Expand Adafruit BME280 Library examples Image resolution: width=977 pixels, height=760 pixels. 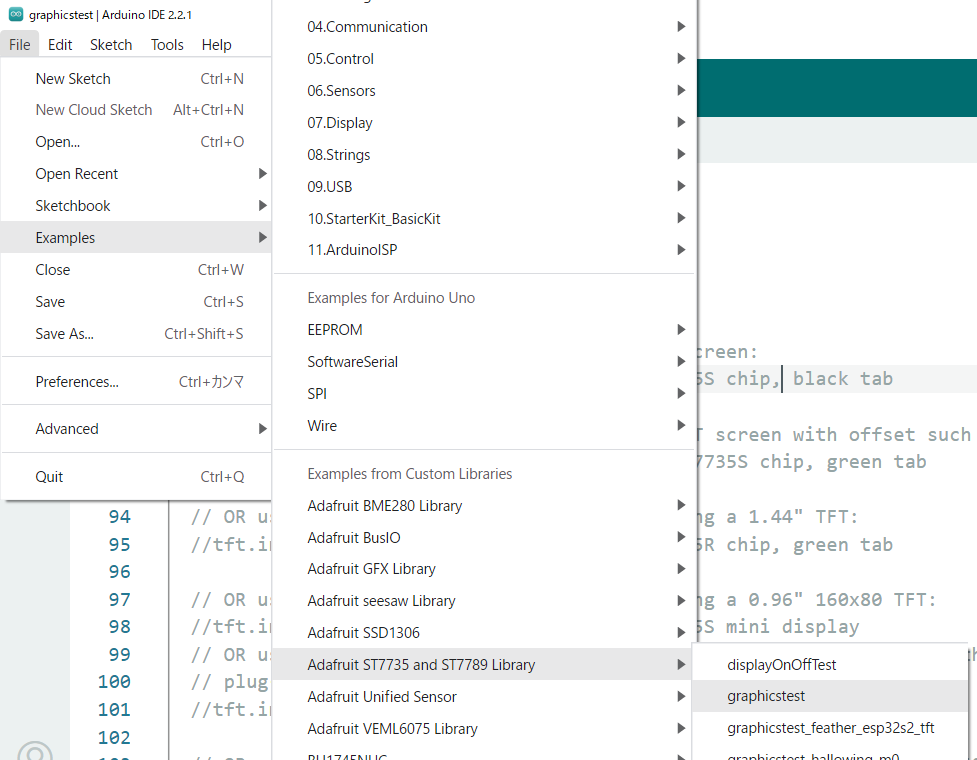coord(484,505)
